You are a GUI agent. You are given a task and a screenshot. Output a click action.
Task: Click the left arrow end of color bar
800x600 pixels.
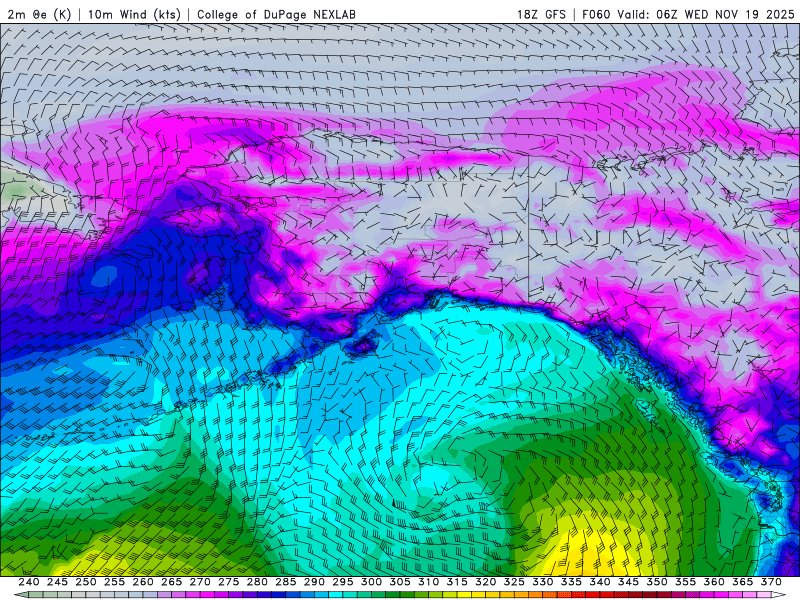[21, 595]
